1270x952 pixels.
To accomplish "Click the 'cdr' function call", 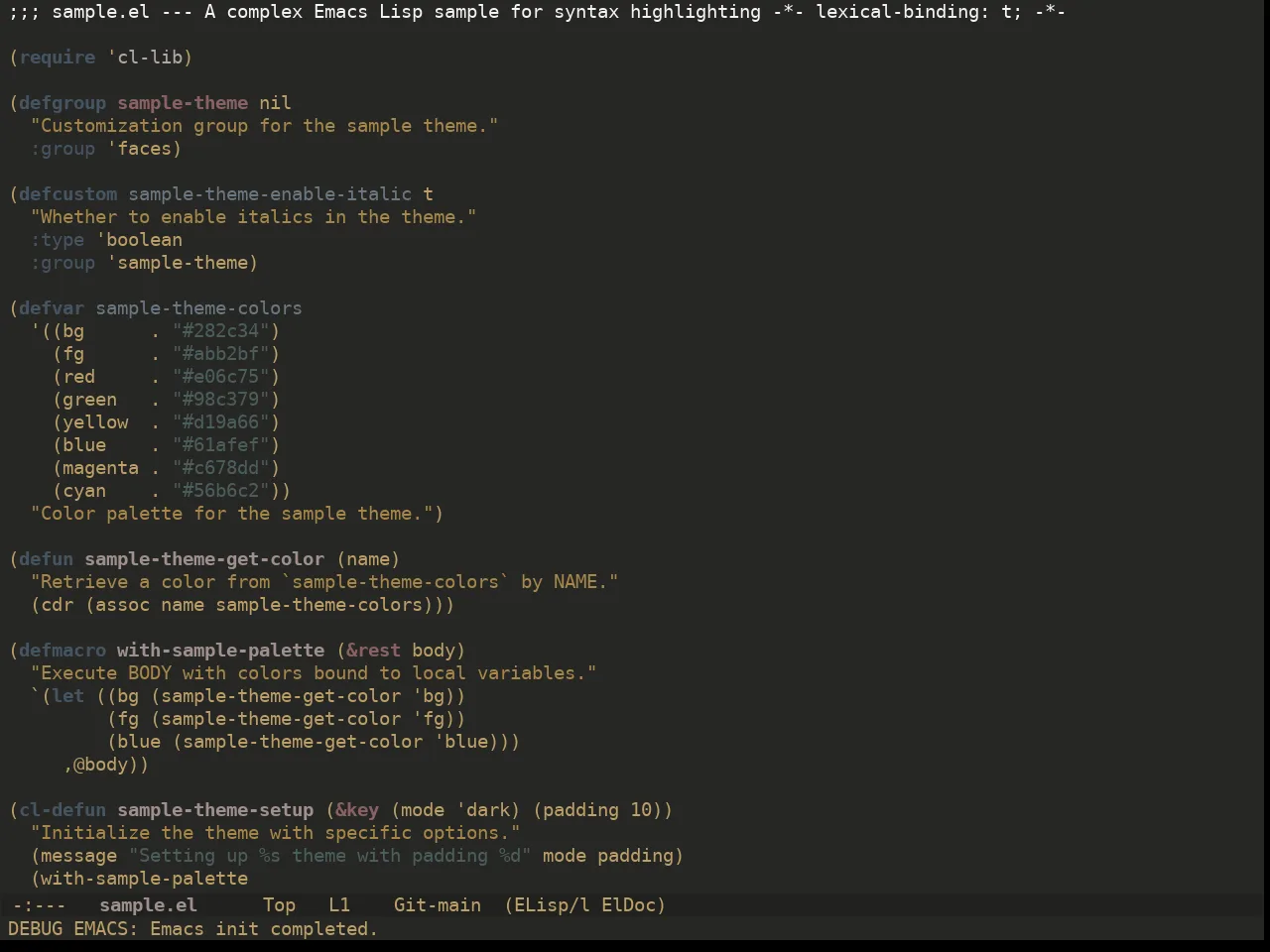I will coord(58,605).
